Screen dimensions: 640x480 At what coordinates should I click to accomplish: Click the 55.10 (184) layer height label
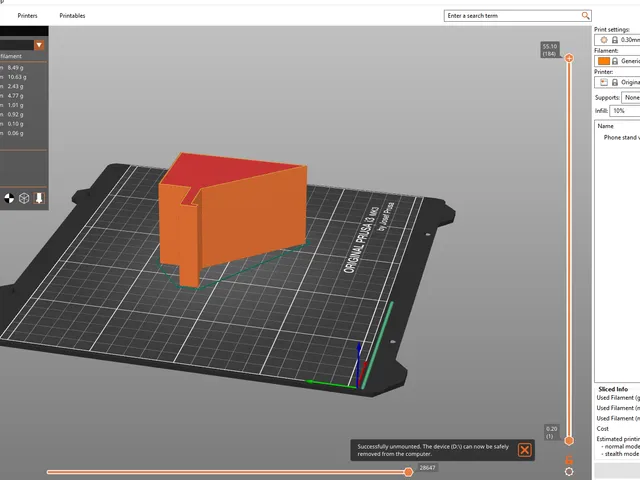click(x=550, y=50)
